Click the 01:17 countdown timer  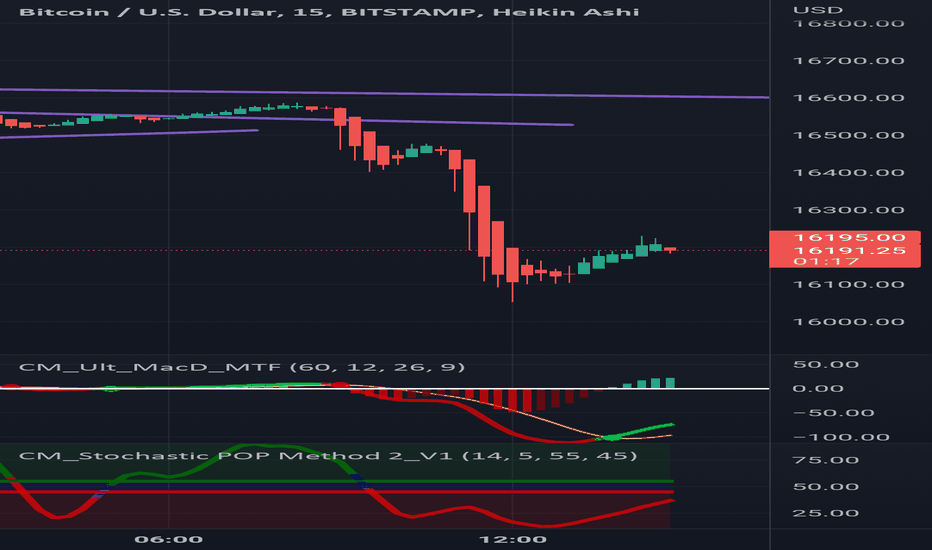(827, 262)
